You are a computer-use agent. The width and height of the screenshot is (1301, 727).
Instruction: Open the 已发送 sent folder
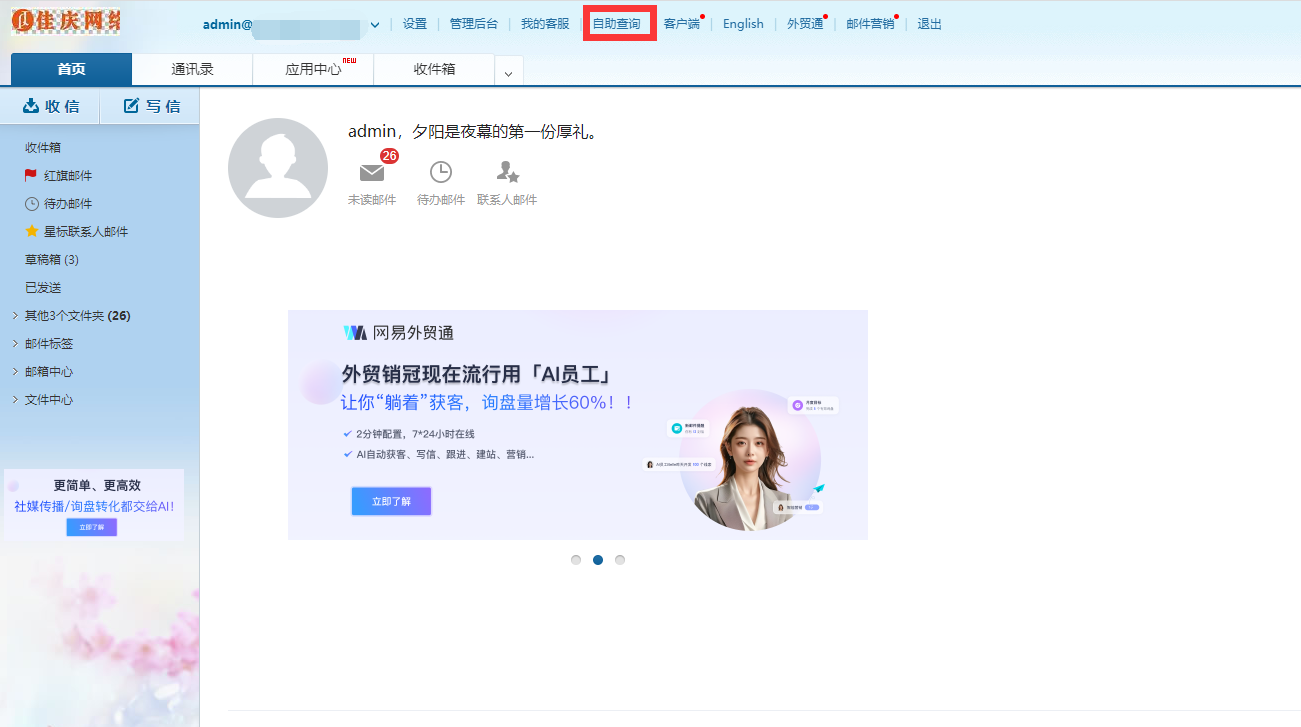(43, 287)
